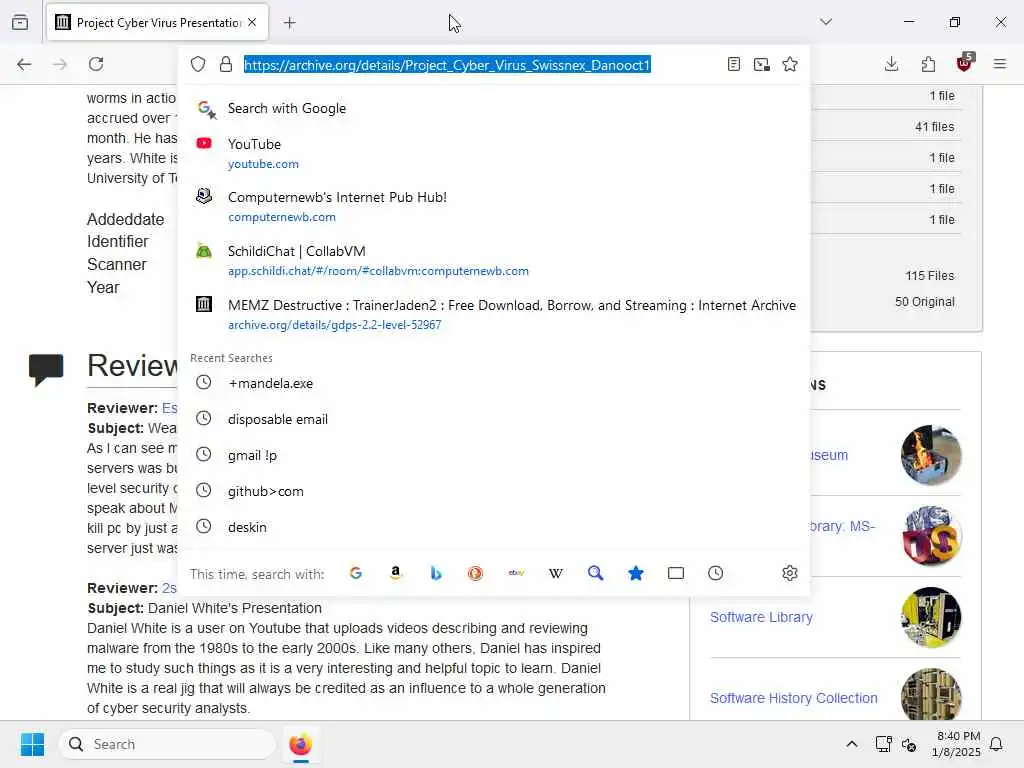1024x768 pixels.
Task: Open Software History Collection link
Action: pos(793,698)
